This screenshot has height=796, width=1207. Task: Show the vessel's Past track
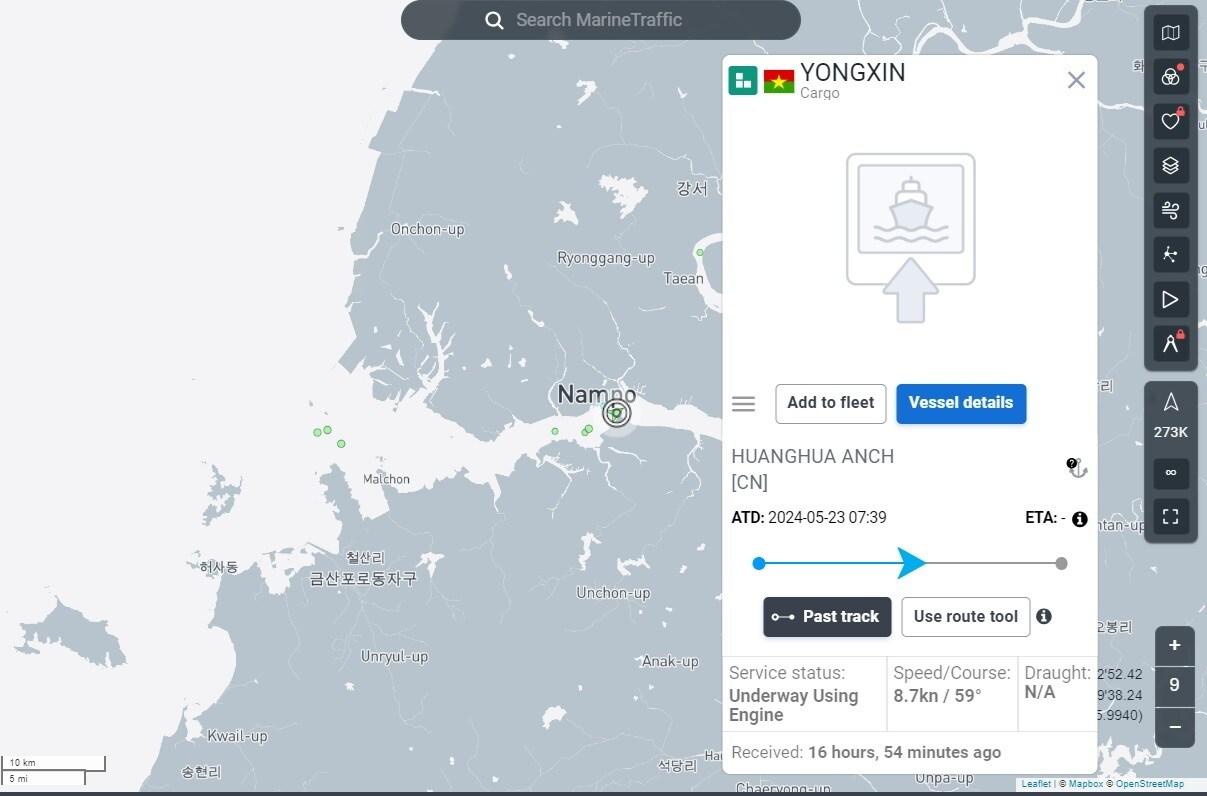826,617
